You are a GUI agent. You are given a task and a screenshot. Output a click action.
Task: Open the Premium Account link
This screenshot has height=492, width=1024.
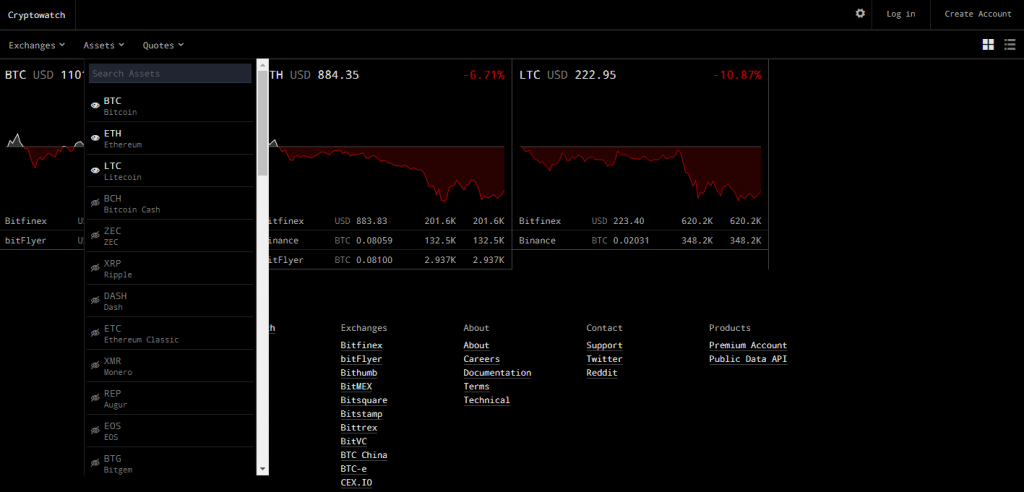point(748,345)
